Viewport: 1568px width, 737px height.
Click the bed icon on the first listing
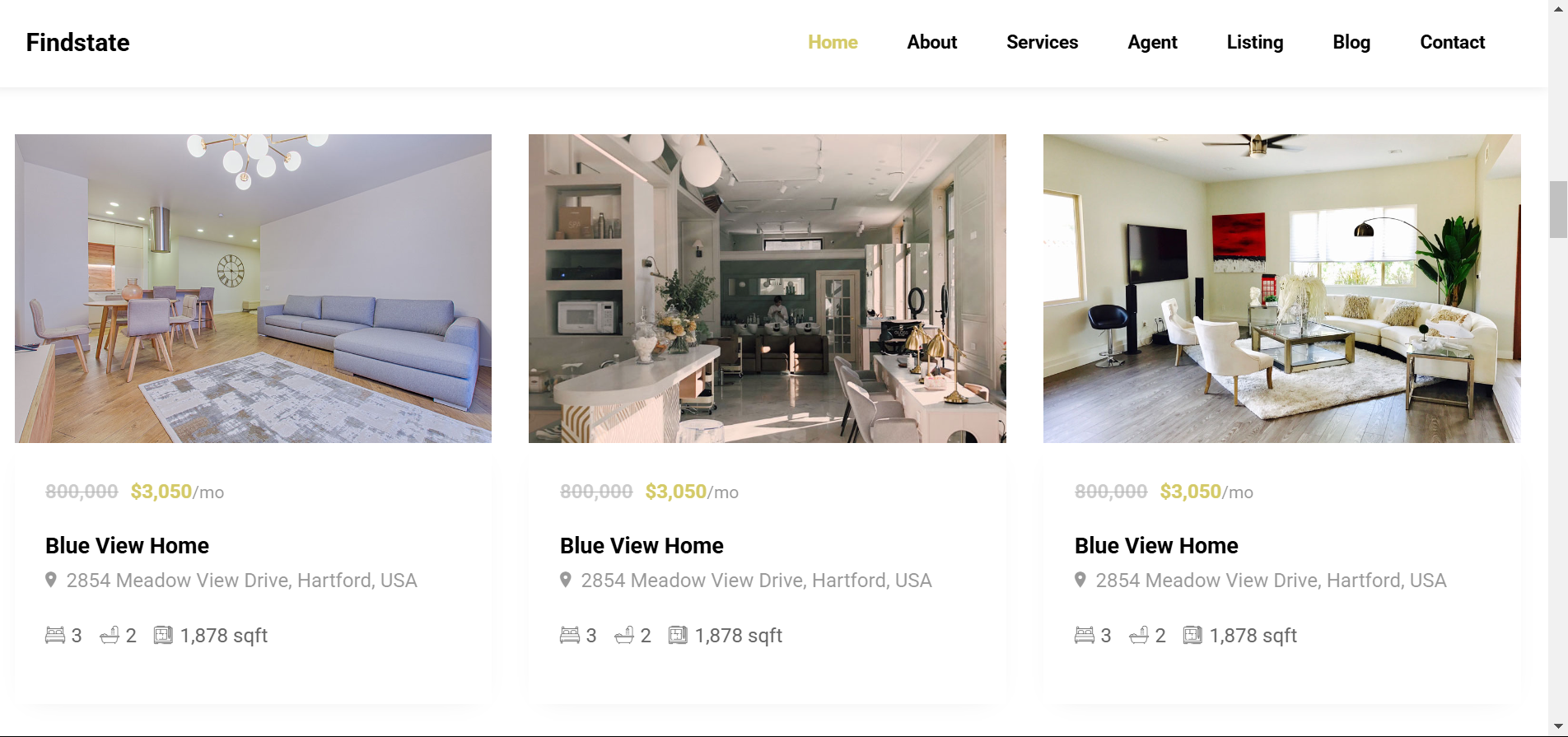[x=55, y=636]
